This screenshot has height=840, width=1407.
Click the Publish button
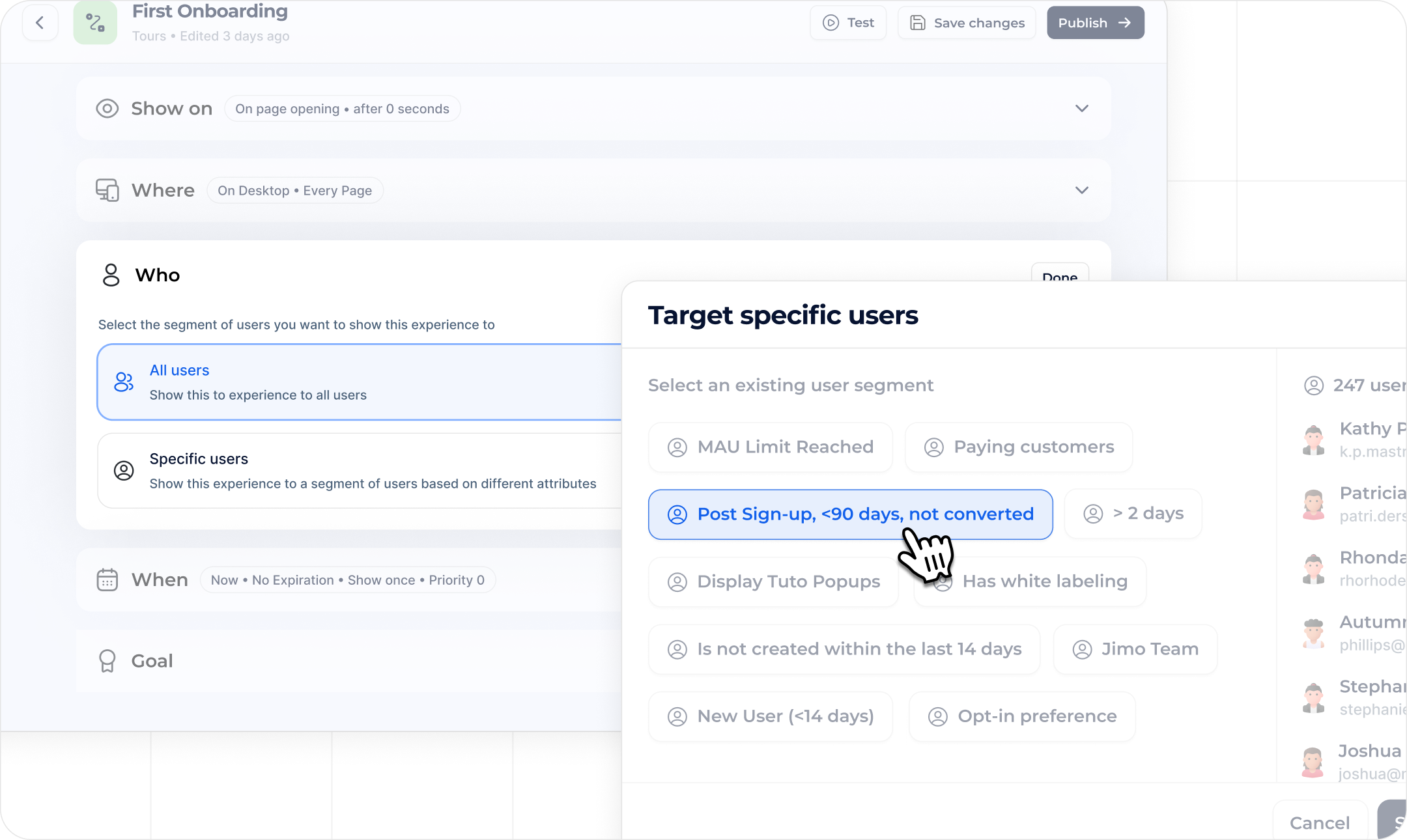pos(1095,23)
